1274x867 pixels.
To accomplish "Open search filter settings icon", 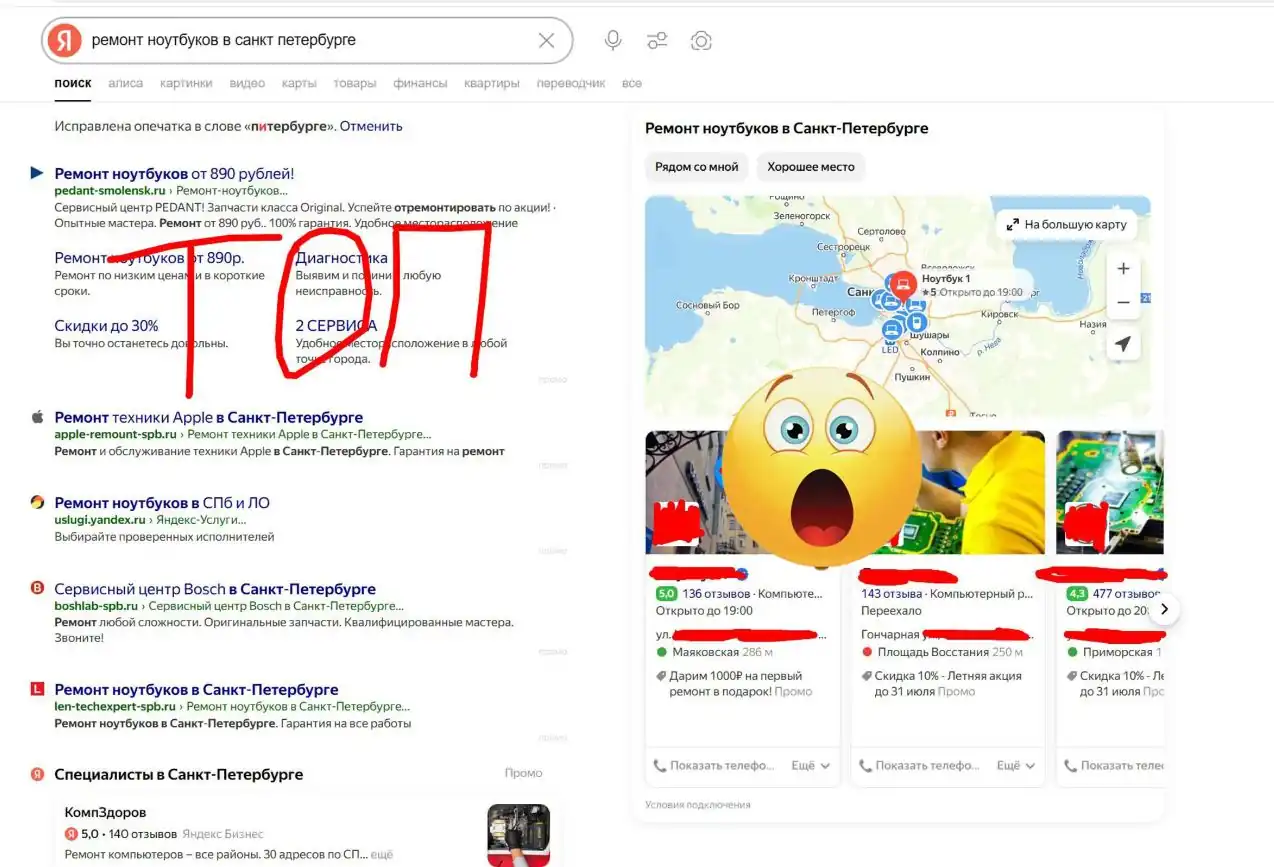I will tap(657, 41).
